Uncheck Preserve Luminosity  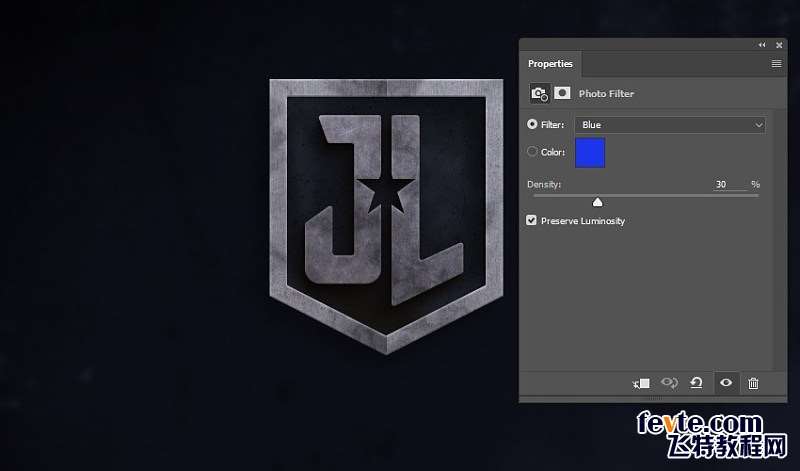click(532, 220)
